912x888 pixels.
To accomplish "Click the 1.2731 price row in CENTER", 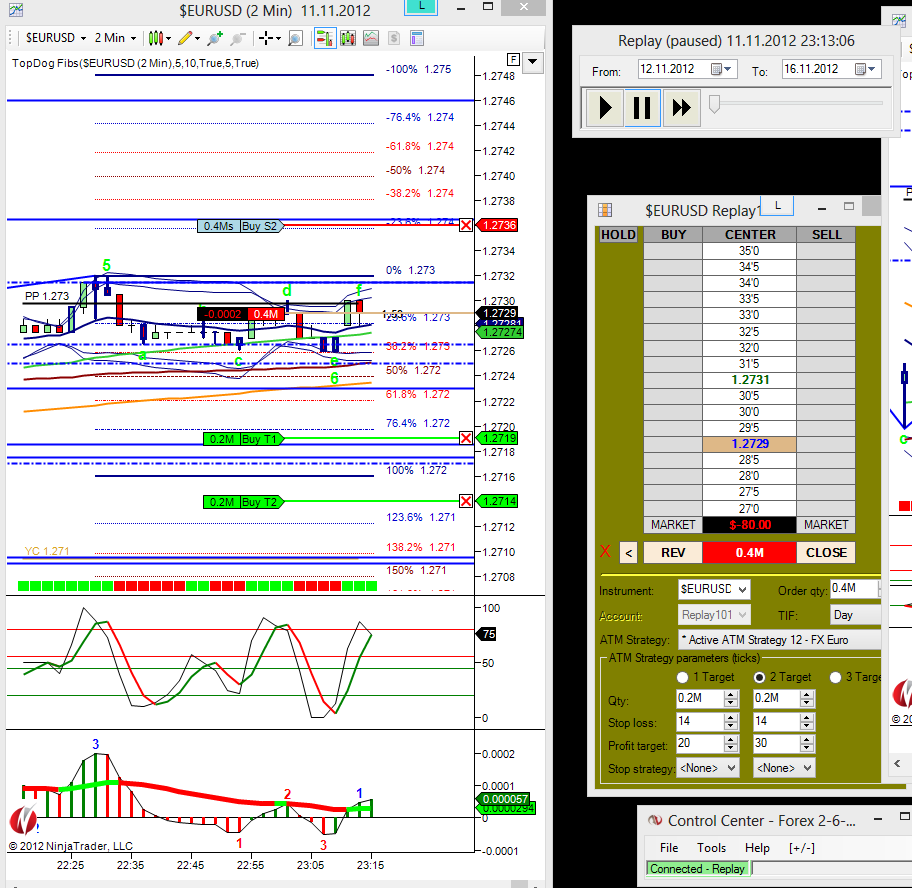I will point(749,380).
